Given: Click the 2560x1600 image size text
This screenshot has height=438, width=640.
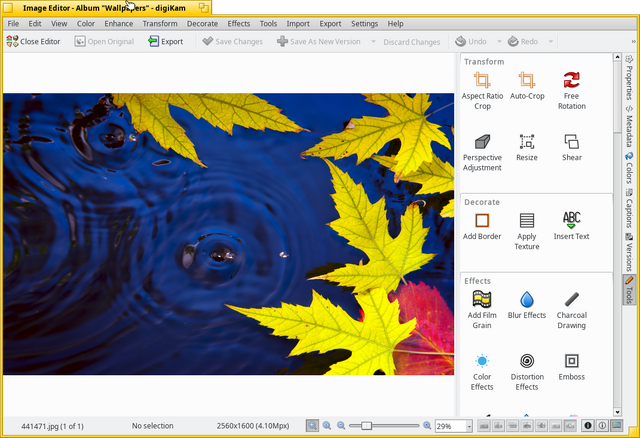Looking at the screenshot, I should [x=253, y=426].
